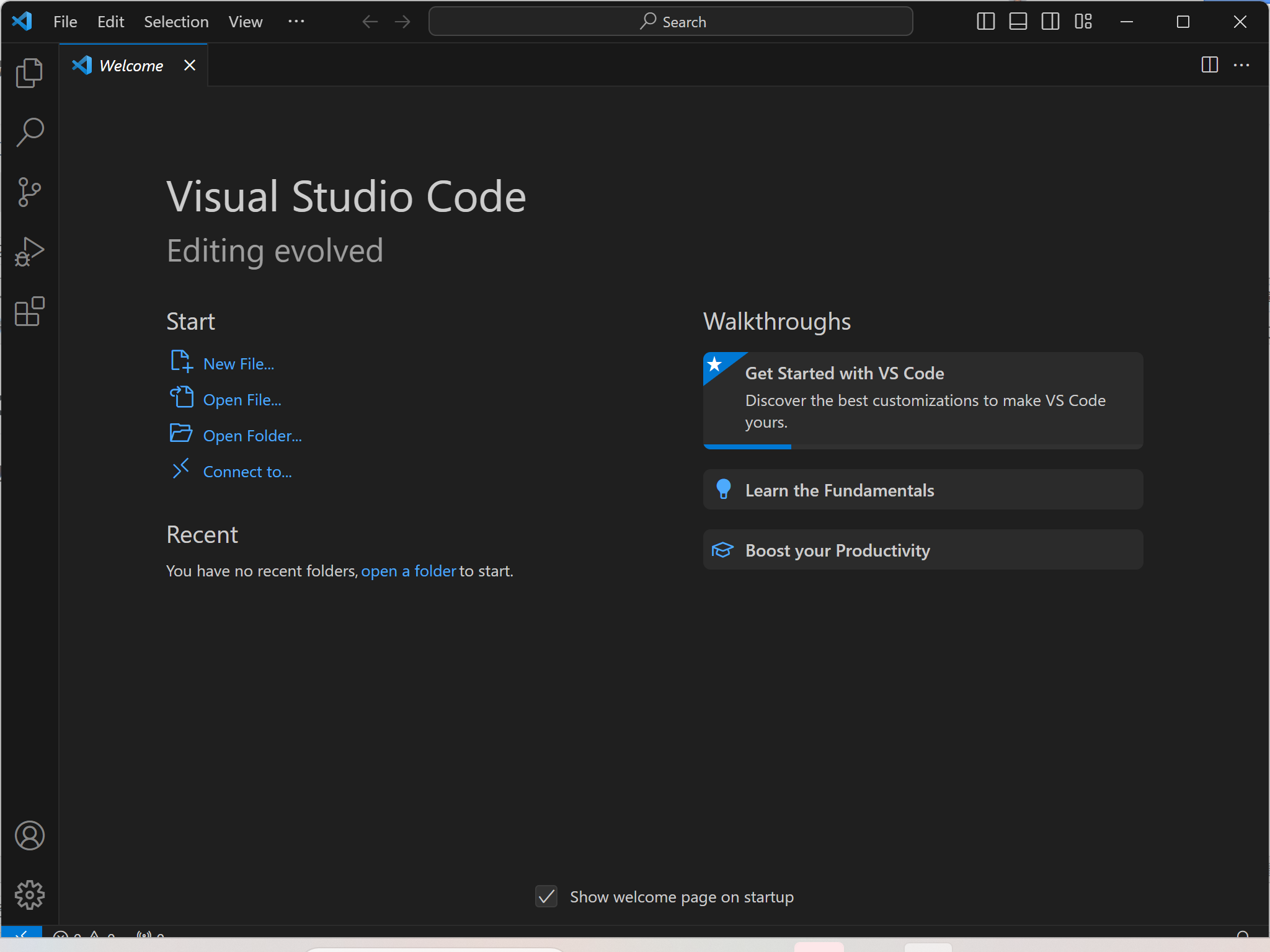Go back using the left arrow
The image size is (1270, 952).
tap(370, 22)
